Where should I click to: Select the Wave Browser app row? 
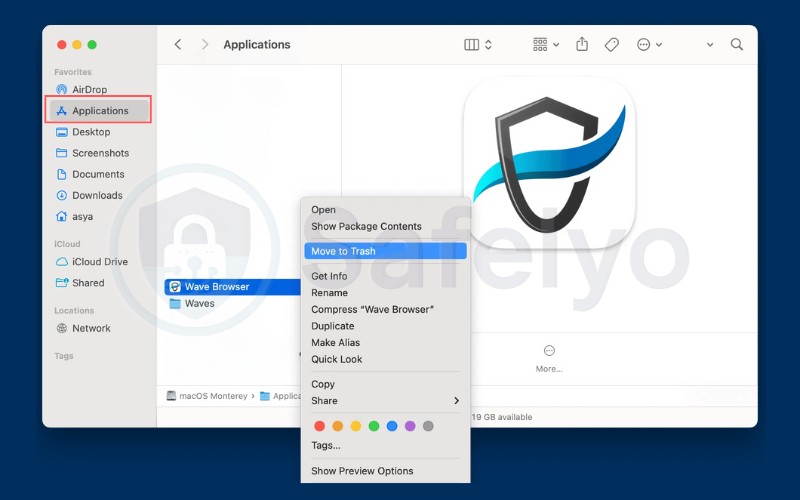tap(233, 287)
